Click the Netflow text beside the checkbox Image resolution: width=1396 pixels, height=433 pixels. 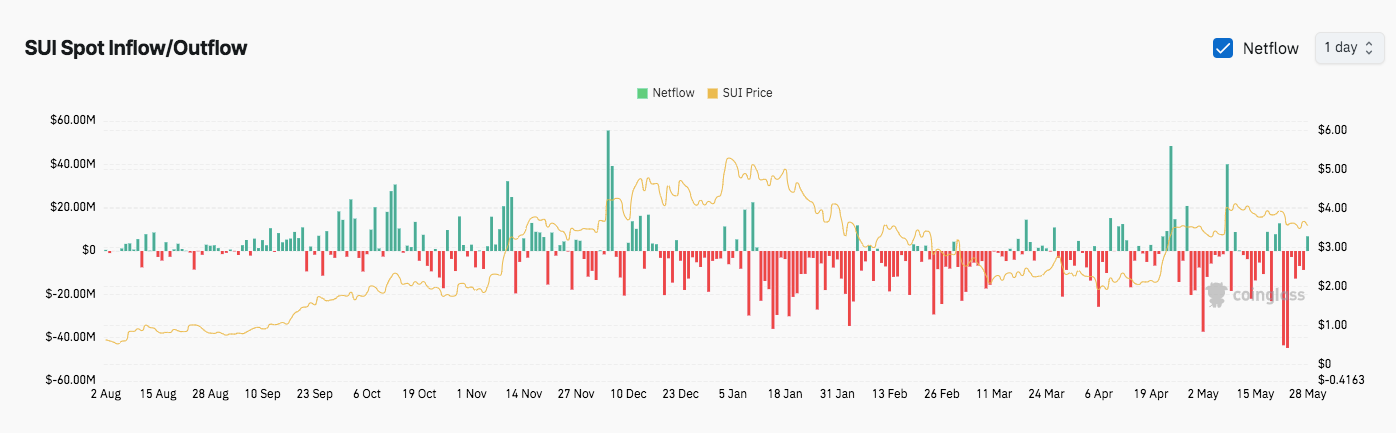[1270, 48]
